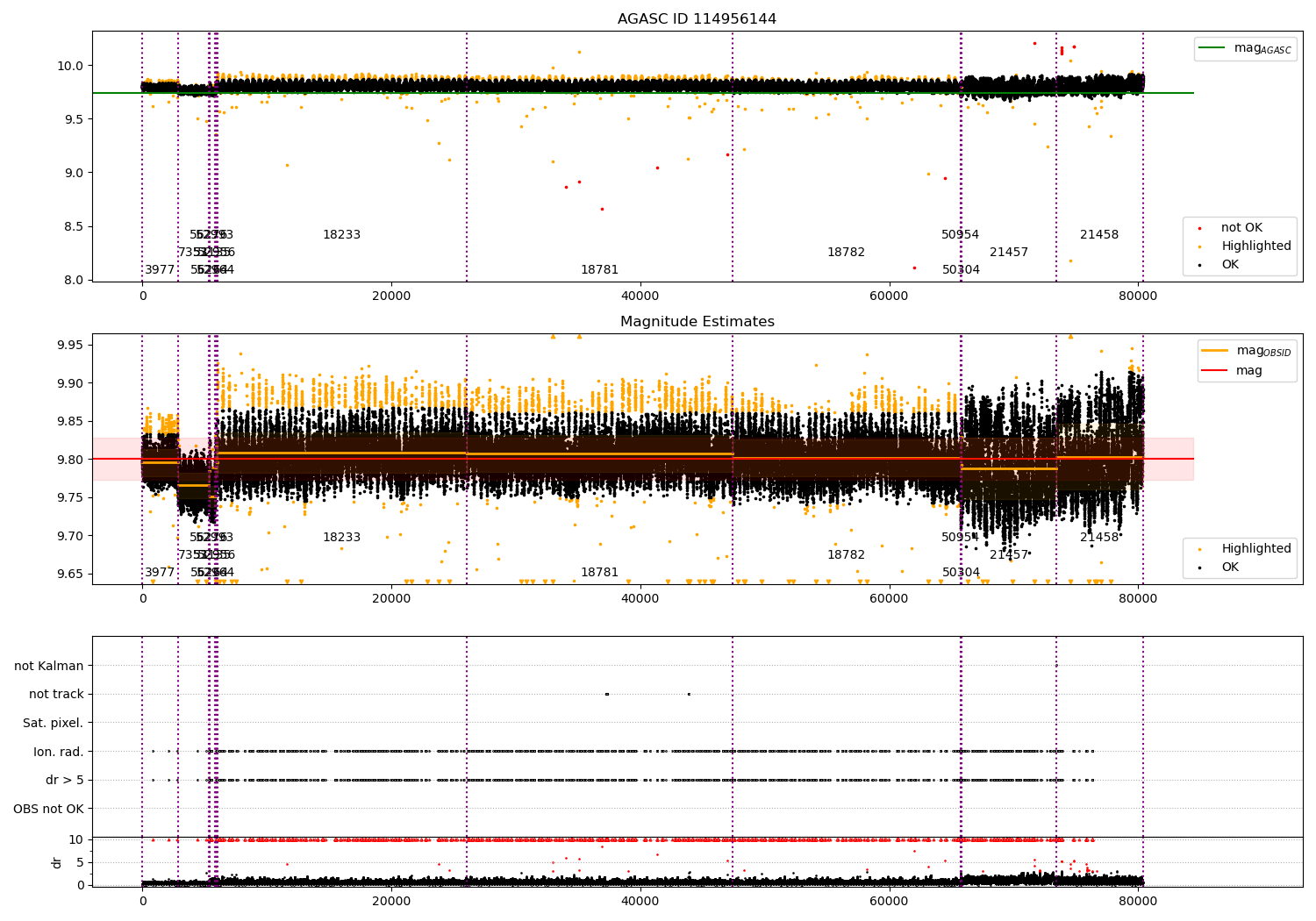Click y-axis tick "9.65" in middle plot

pyautogui.click(x=70, y=575)
